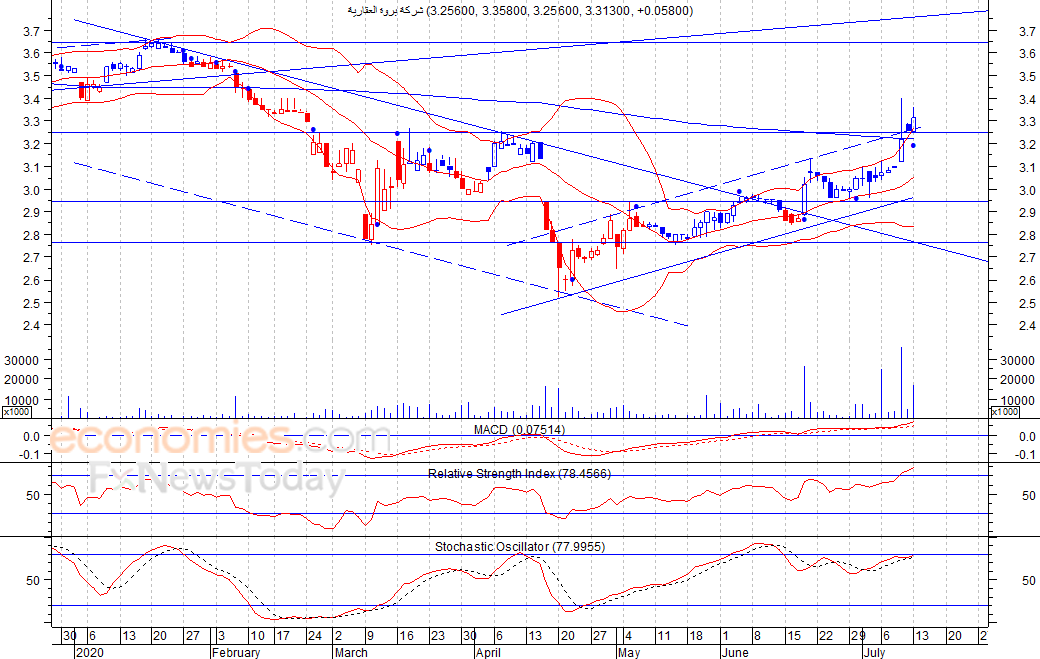The width and height of the screenshot is (1040, 659).
Task: Select the June month label on time axis
Action: [x=735, y=652]
